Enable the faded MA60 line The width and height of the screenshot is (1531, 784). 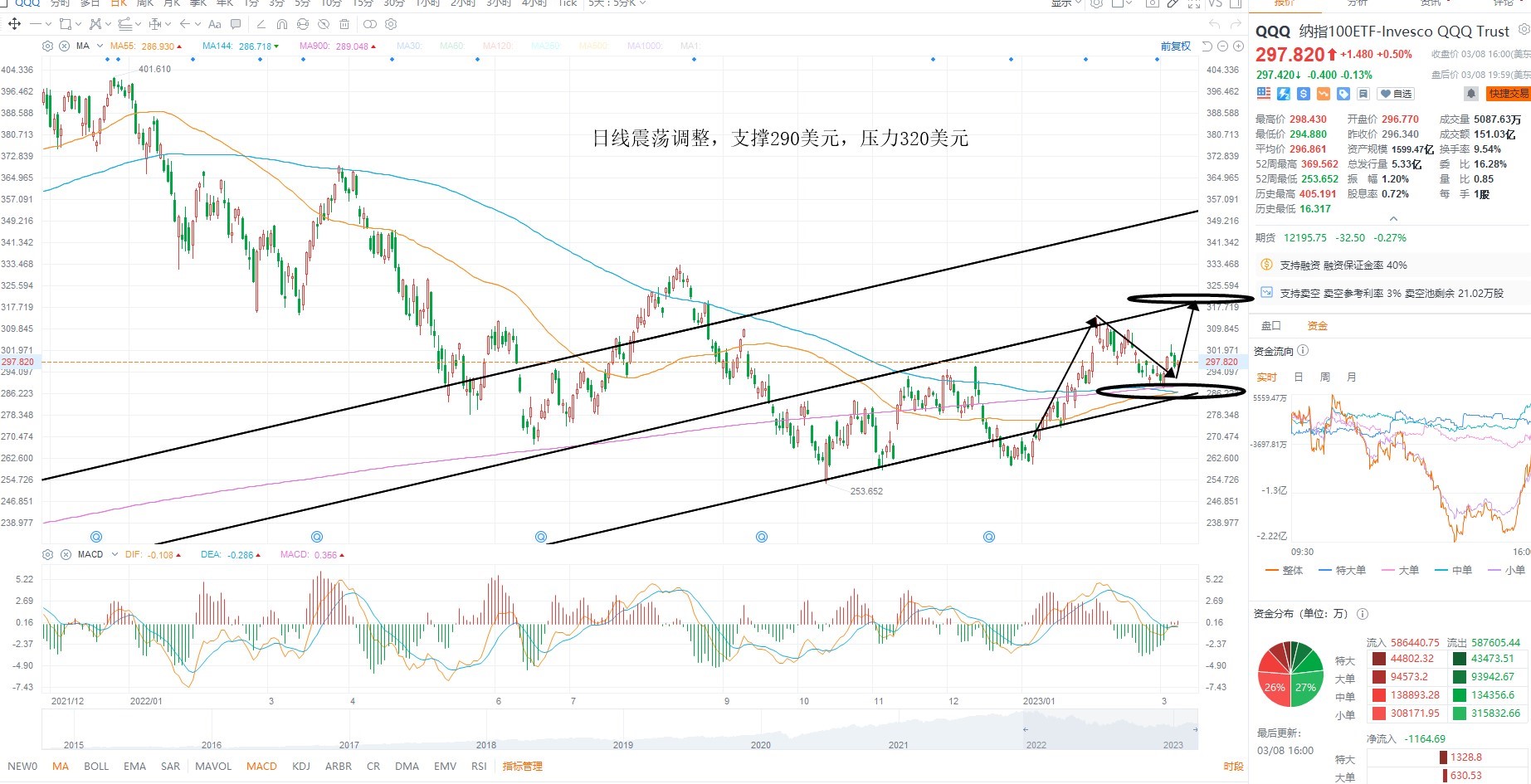(451, 46)
